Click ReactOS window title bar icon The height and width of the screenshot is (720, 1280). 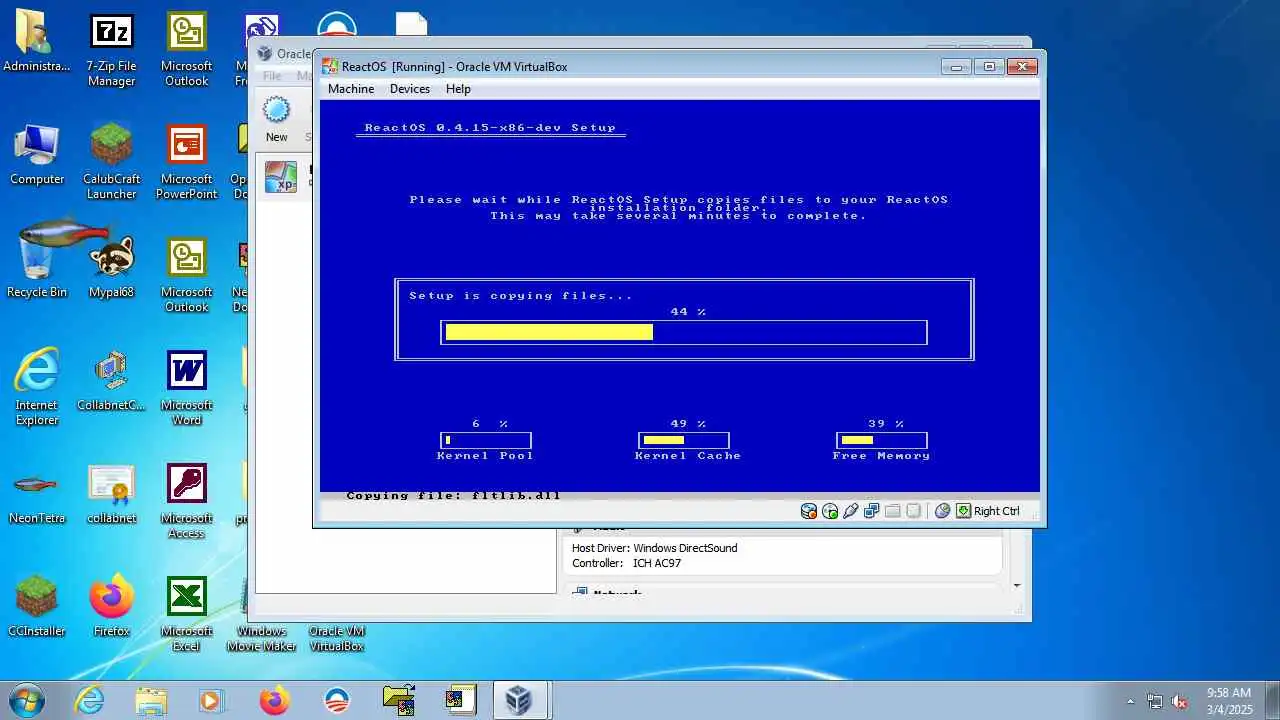coord(329,67)
